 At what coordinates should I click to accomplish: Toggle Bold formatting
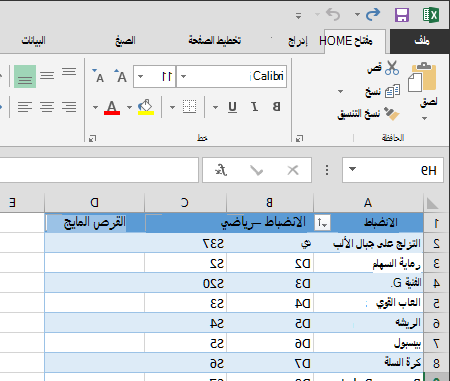click(276, 107)
